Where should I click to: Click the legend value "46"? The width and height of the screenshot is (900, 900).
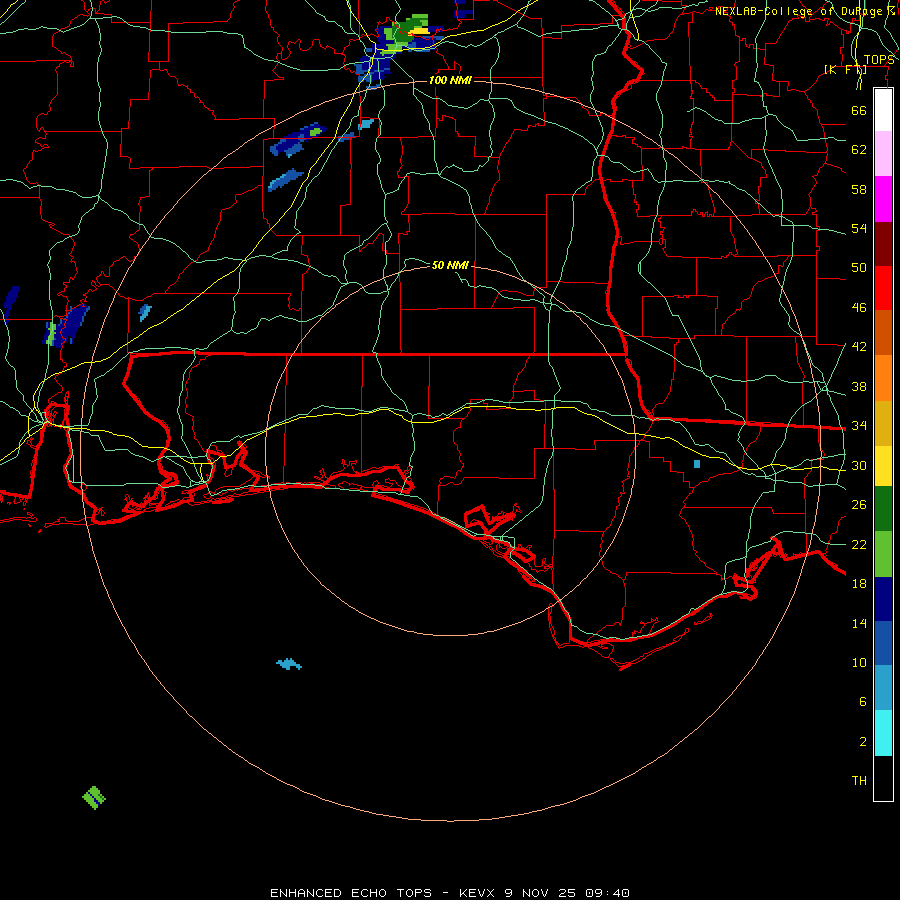pyautogui.click(x=859, y=307)
